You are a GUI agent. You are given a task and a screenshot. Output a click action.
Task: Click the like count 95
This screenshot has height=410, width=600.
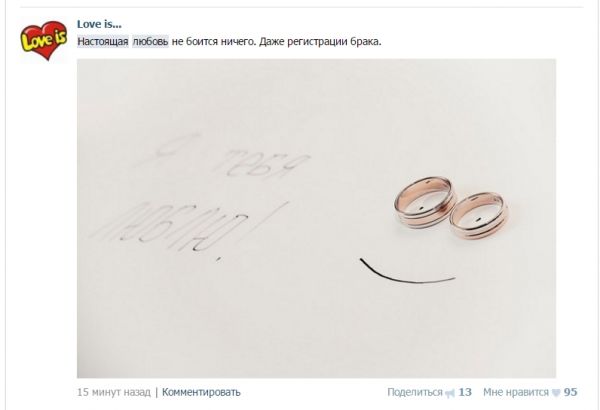[570, 392]
